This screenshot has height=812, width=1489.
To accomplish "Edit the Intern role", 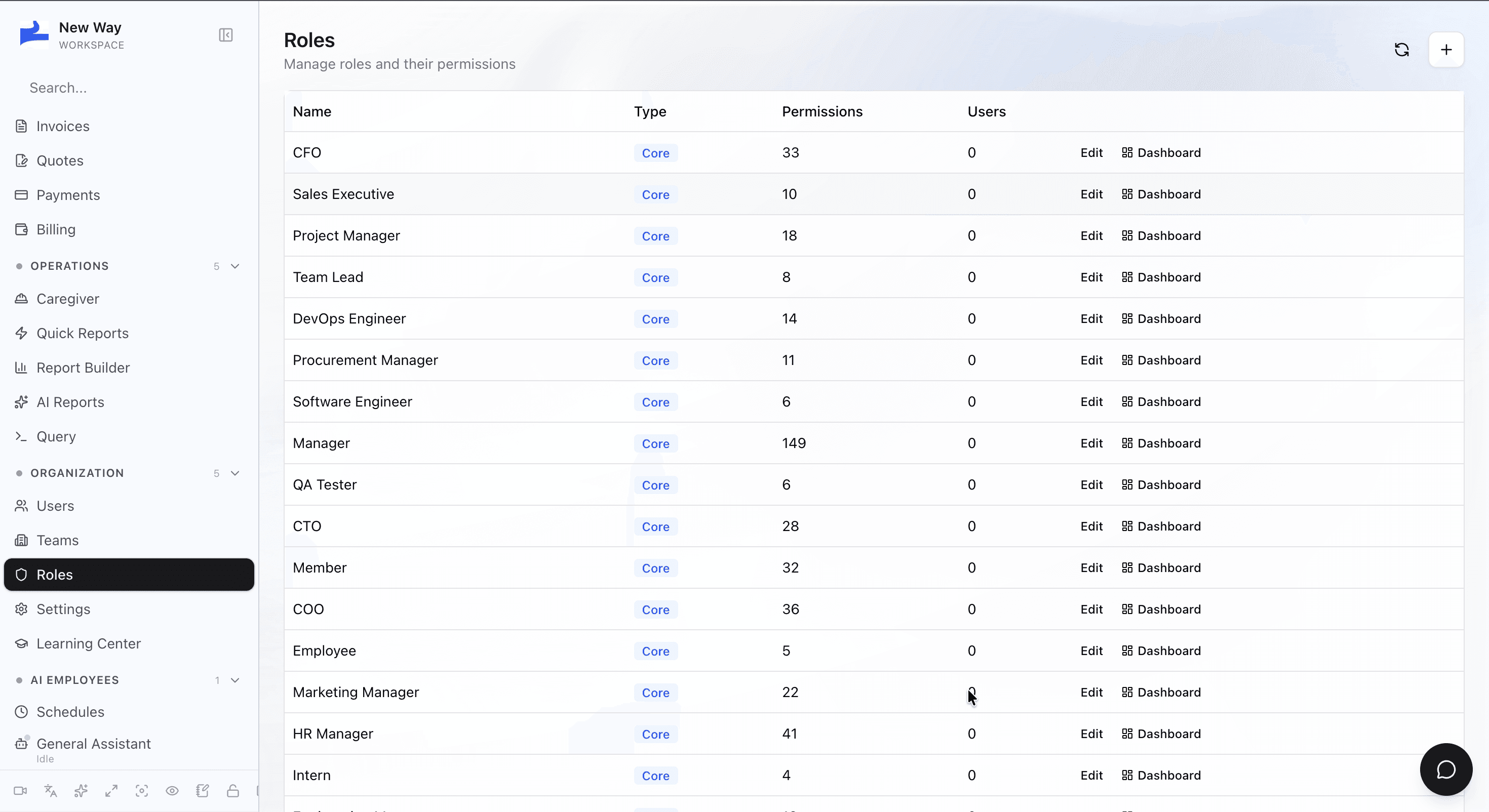I will [x=1091, y=776].
